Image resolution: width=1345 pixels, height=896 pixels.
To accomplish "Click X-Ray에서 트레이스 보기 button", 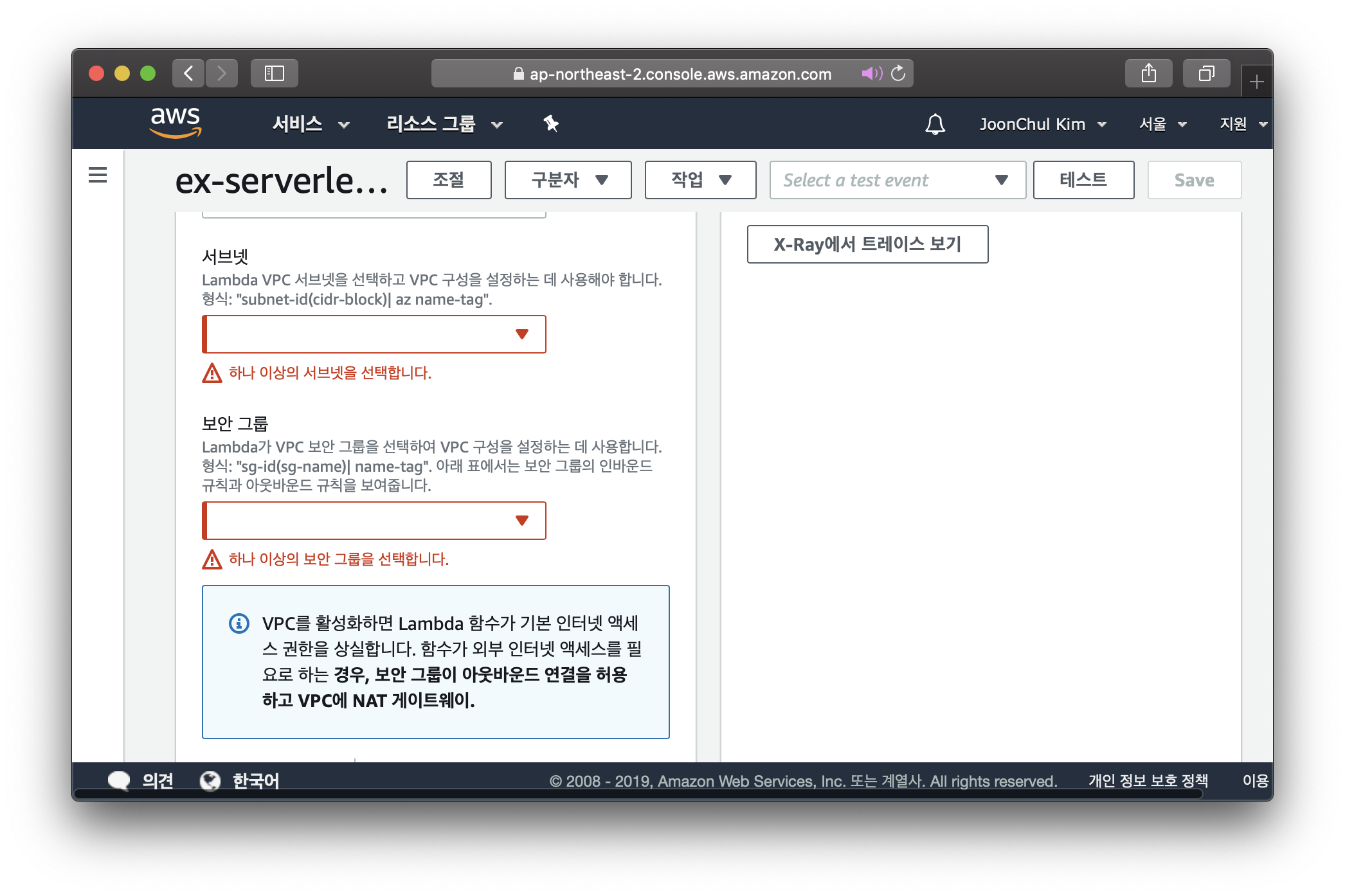I will click(867, 244).
